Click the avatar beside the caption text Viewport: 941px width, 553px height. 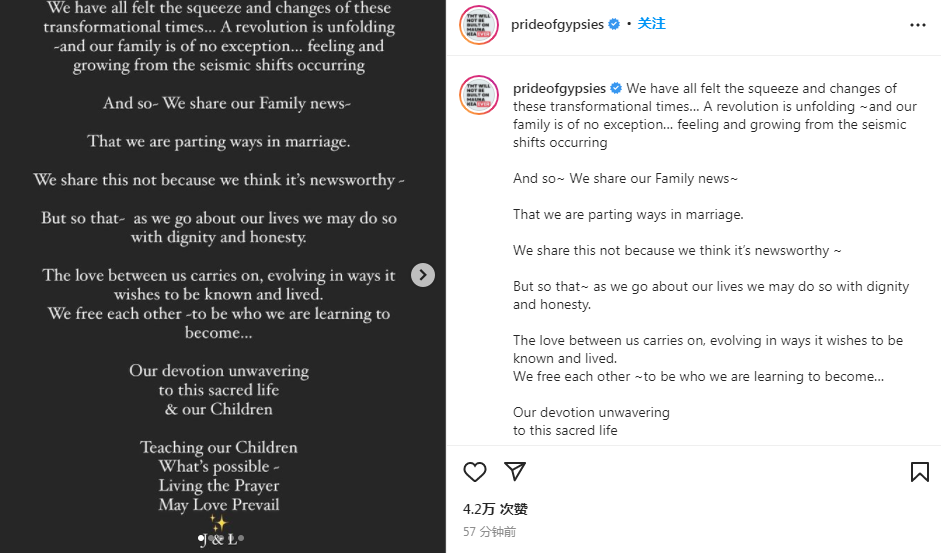(x=479, y=95)
